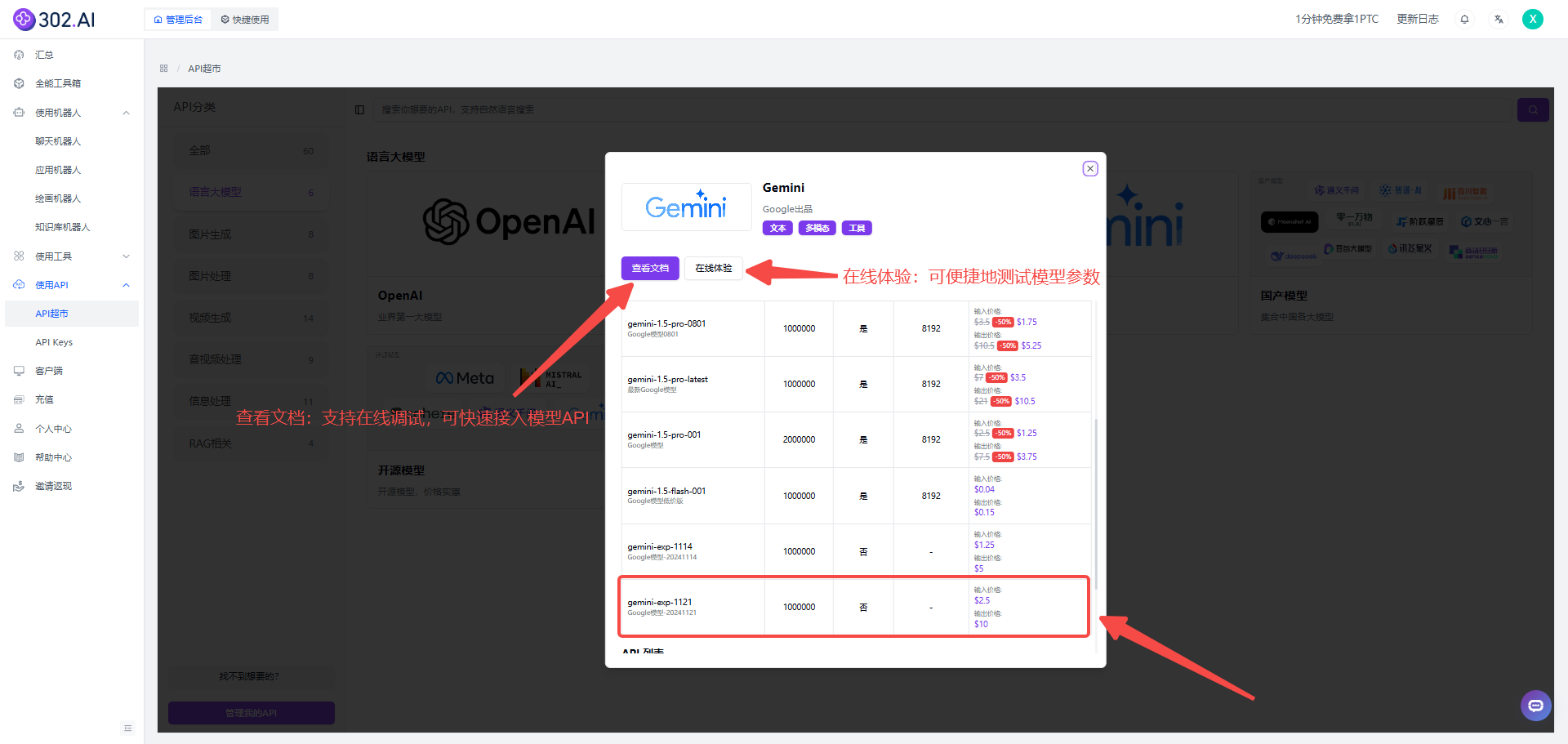Collapse the 使用API section chevron
1568x744 pixels.
[126, 285]
